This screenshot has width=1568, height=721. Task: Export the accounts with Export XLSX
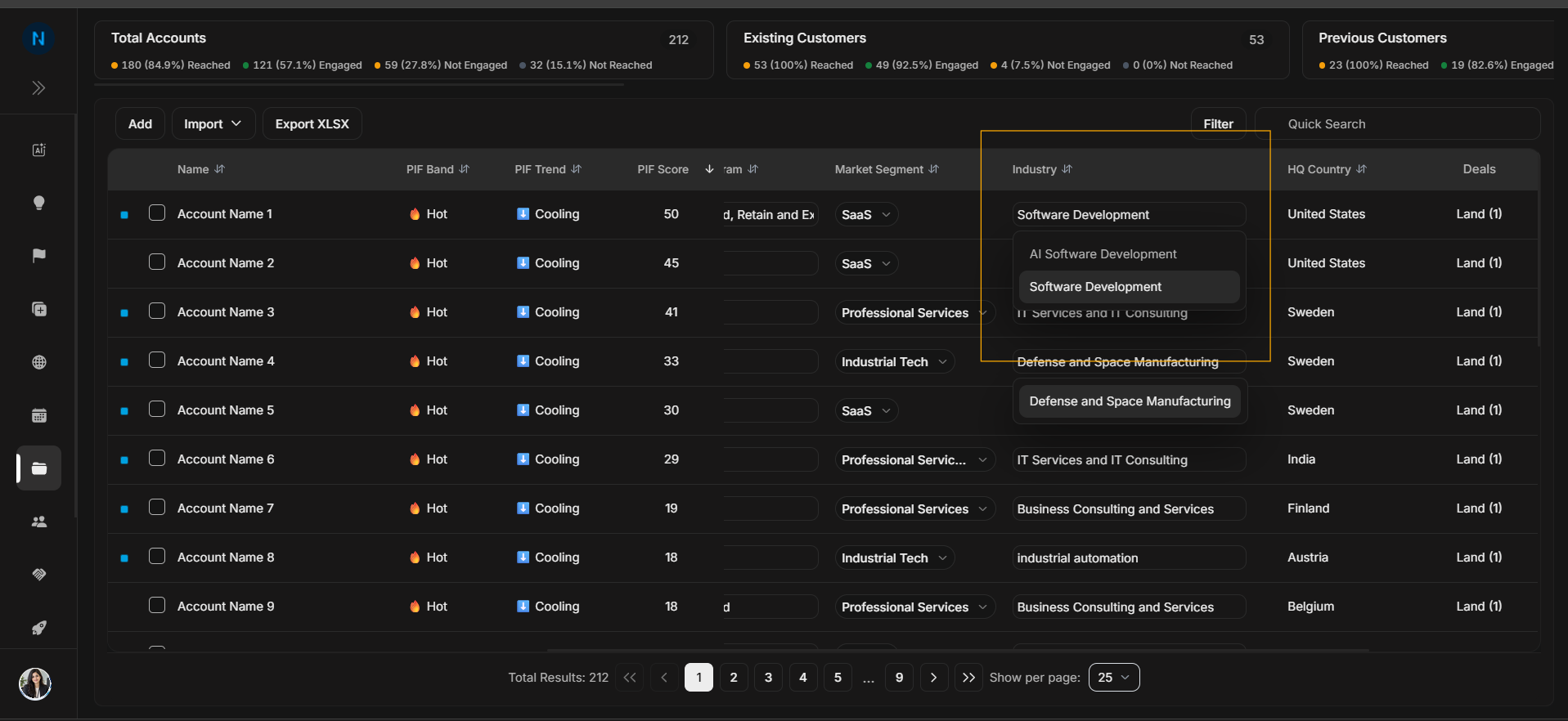(312, 123)
